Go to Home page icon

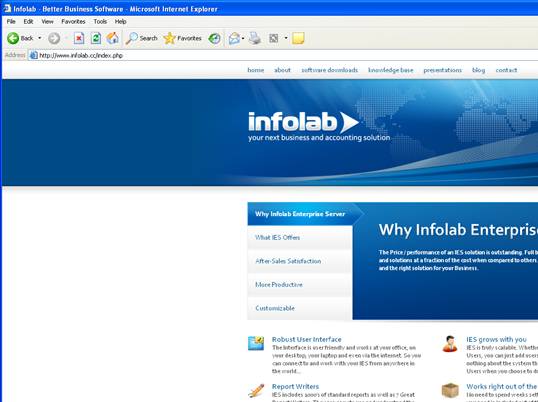[112, 38]
